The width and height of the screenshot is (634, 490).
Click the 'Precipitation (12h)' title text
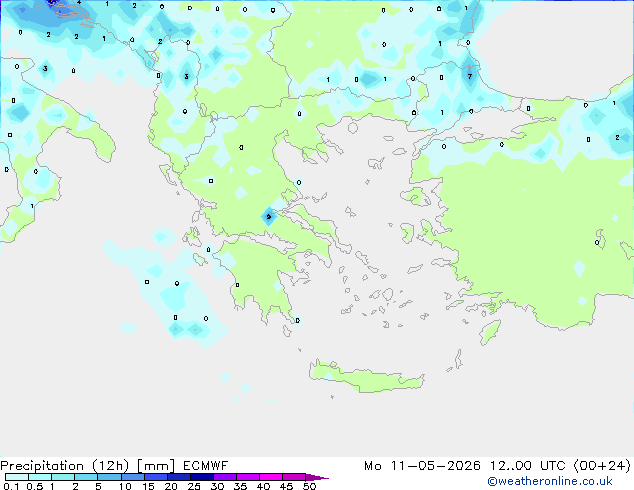pyautogui.click(x=65, y=466)
